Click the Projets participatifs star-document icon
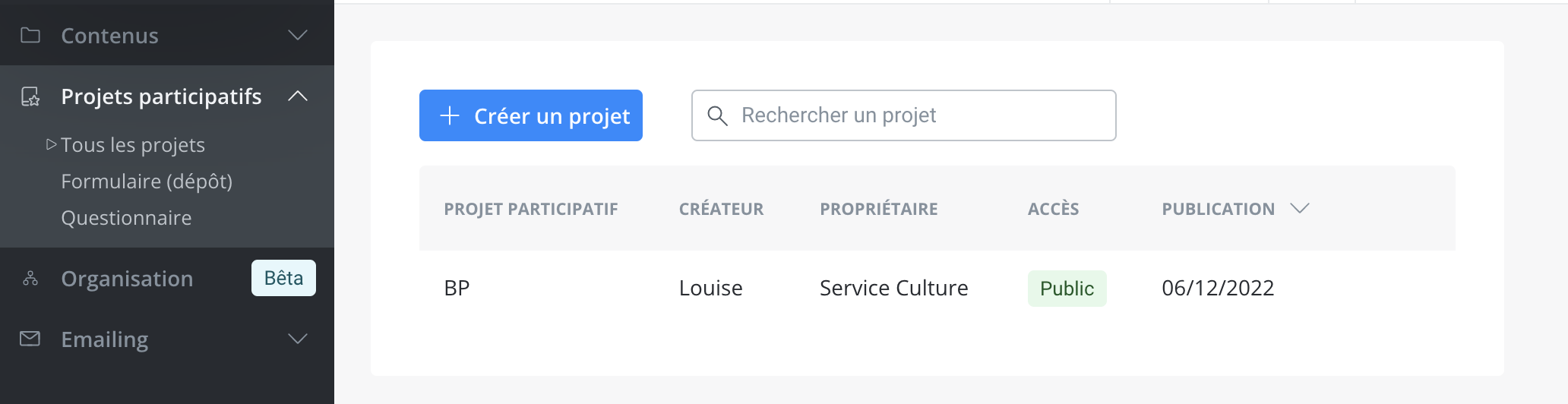Viewport: 1568px width, 404px height. [30, 96]
